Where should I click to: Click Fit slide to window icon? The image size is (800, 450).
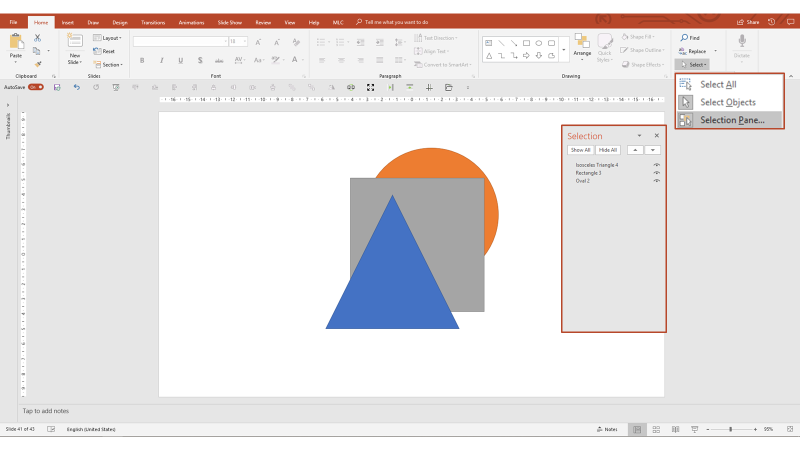(790, 430)
